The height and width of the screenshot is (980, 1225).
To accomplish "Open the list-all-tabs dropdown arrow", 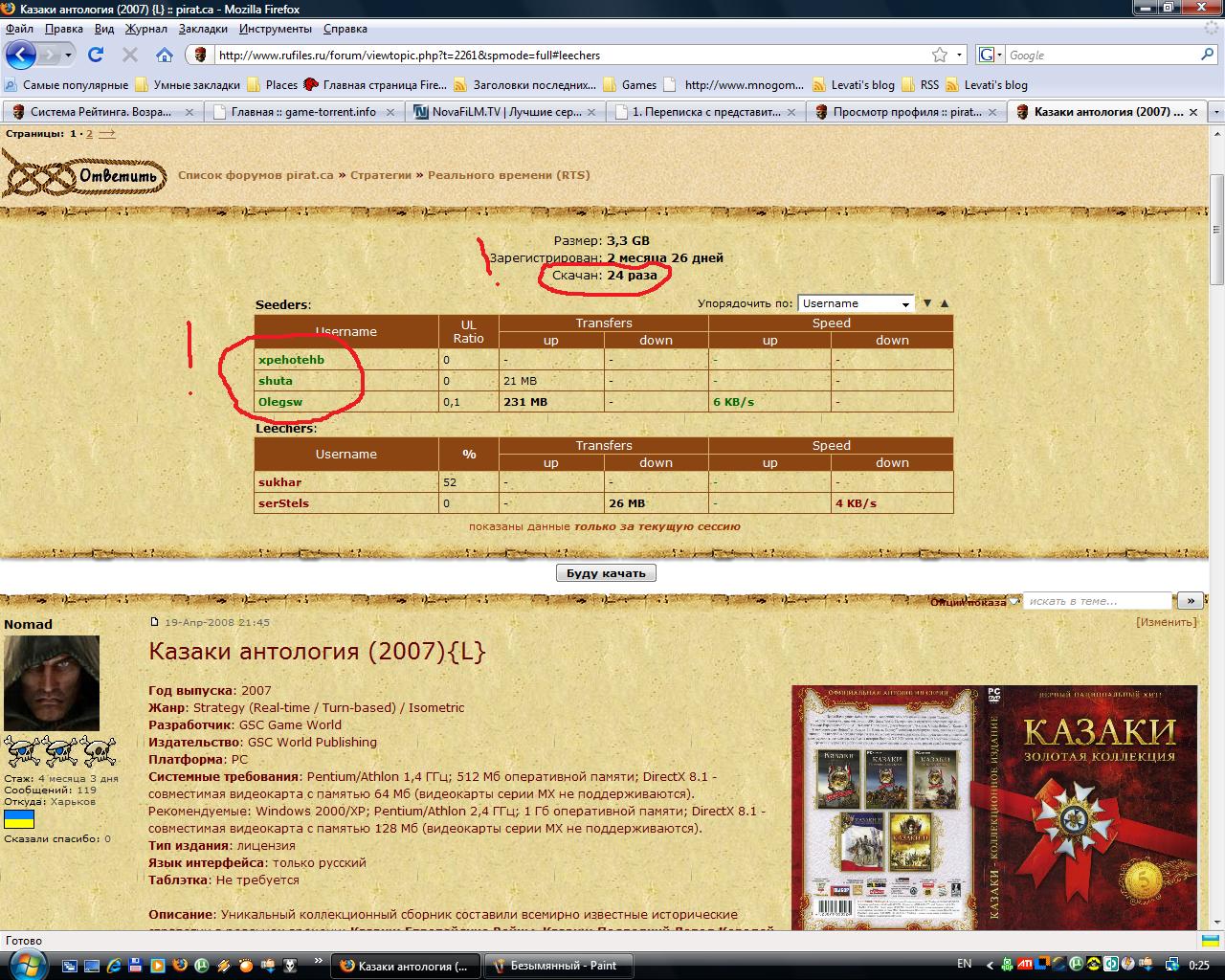I will (1216, 112).
